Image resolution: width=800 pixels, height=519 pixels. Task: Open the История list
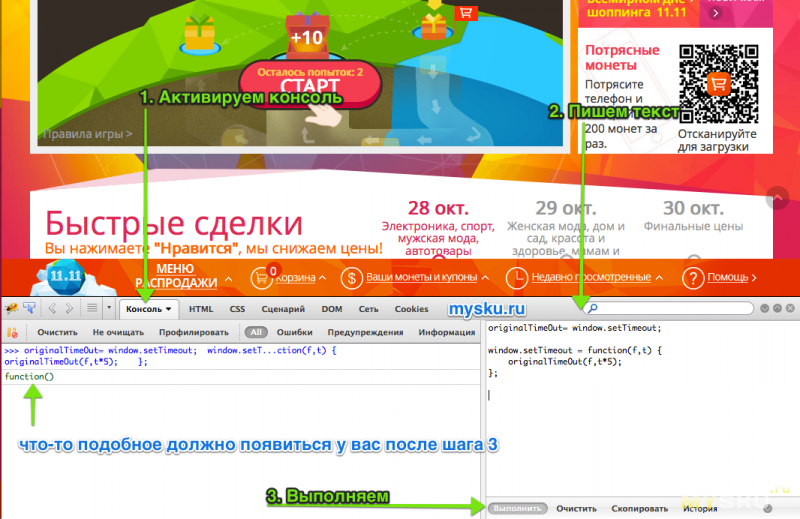point(700,508)
